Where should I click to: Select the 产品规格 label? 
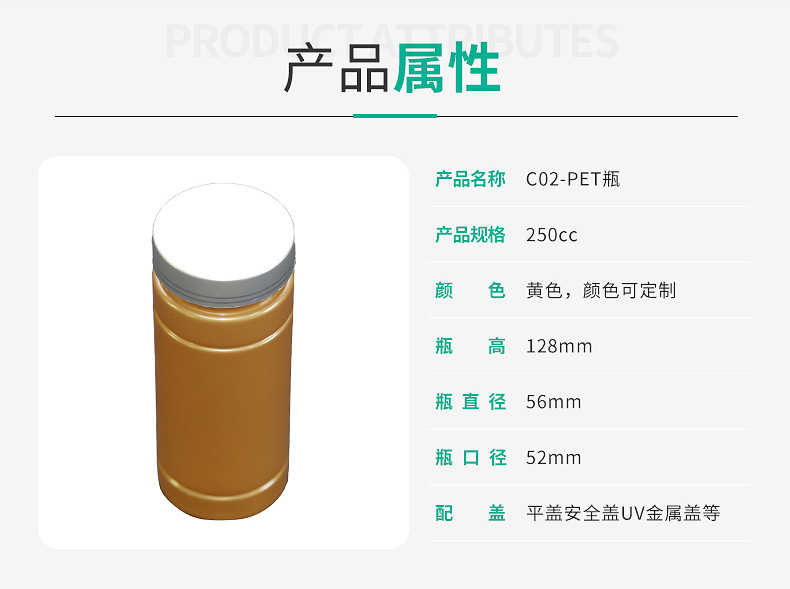pos(470,235)
